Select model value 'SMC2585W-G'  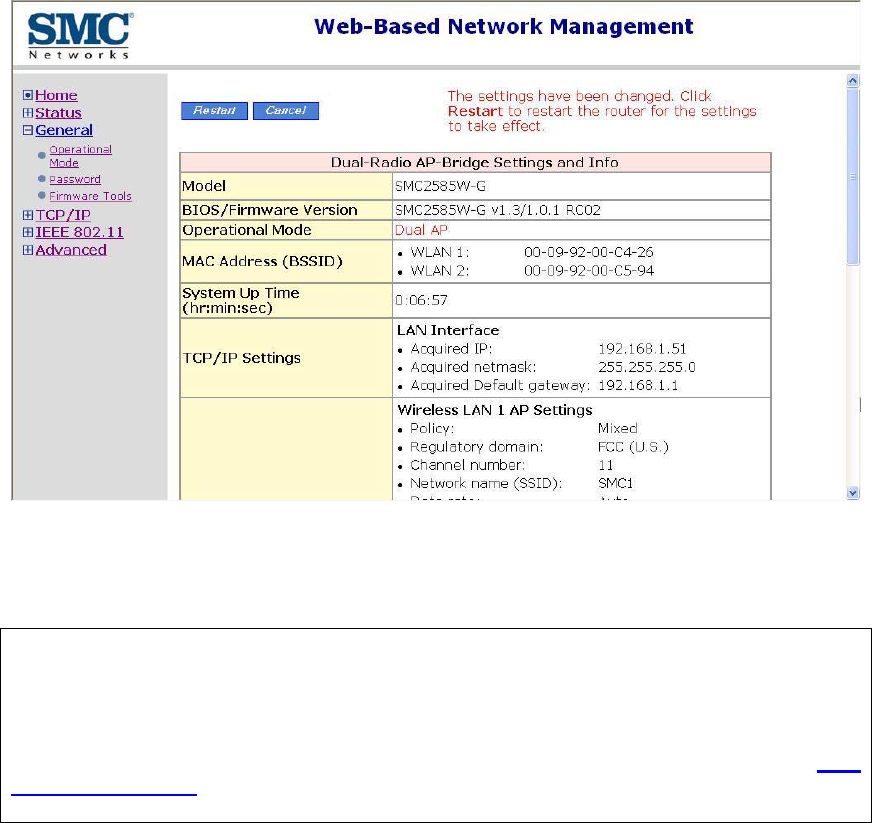click(x=440, y=186)
